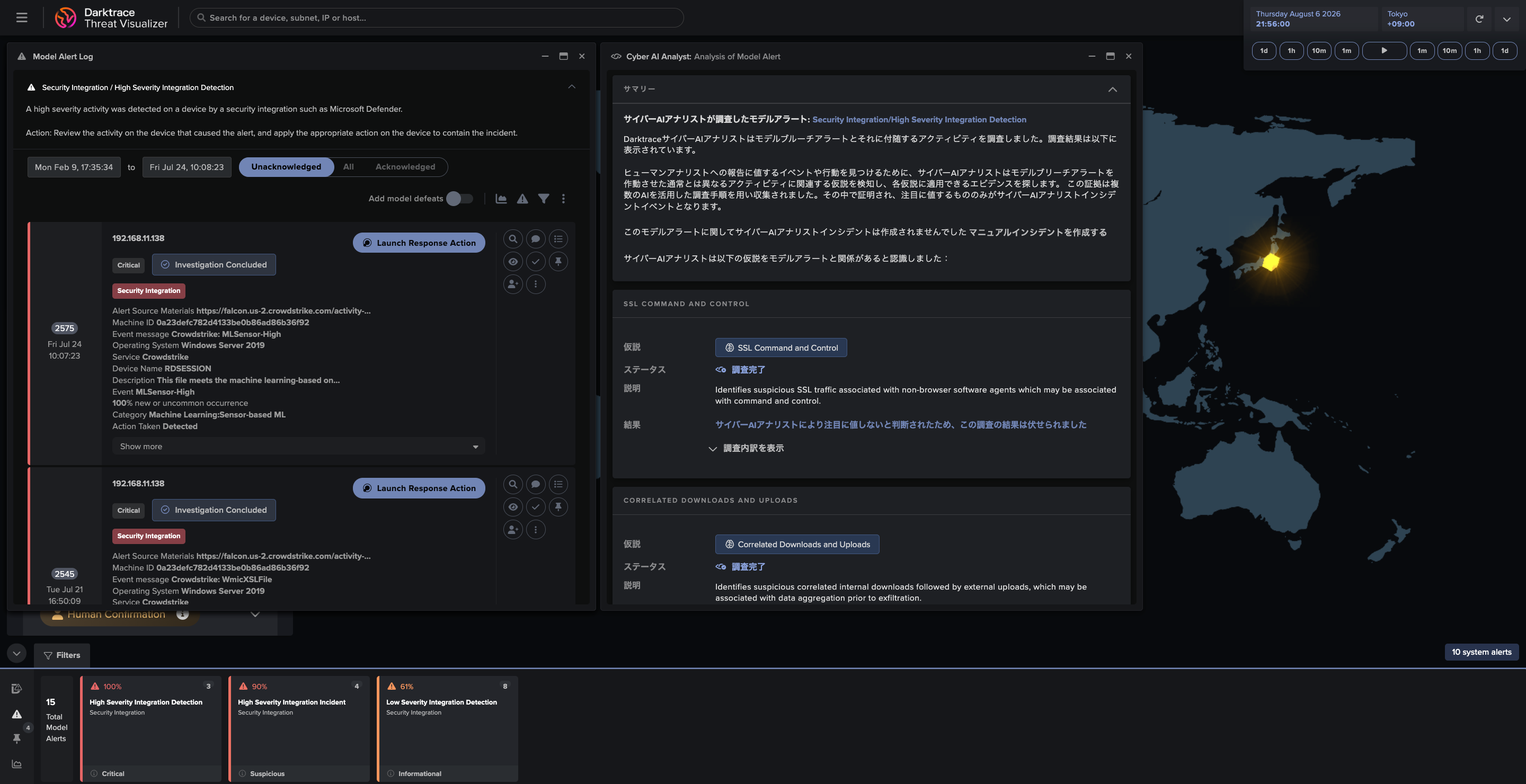
Task: Open 10 system alerts
Action: pyautogui.click(x=1481, y=652)
